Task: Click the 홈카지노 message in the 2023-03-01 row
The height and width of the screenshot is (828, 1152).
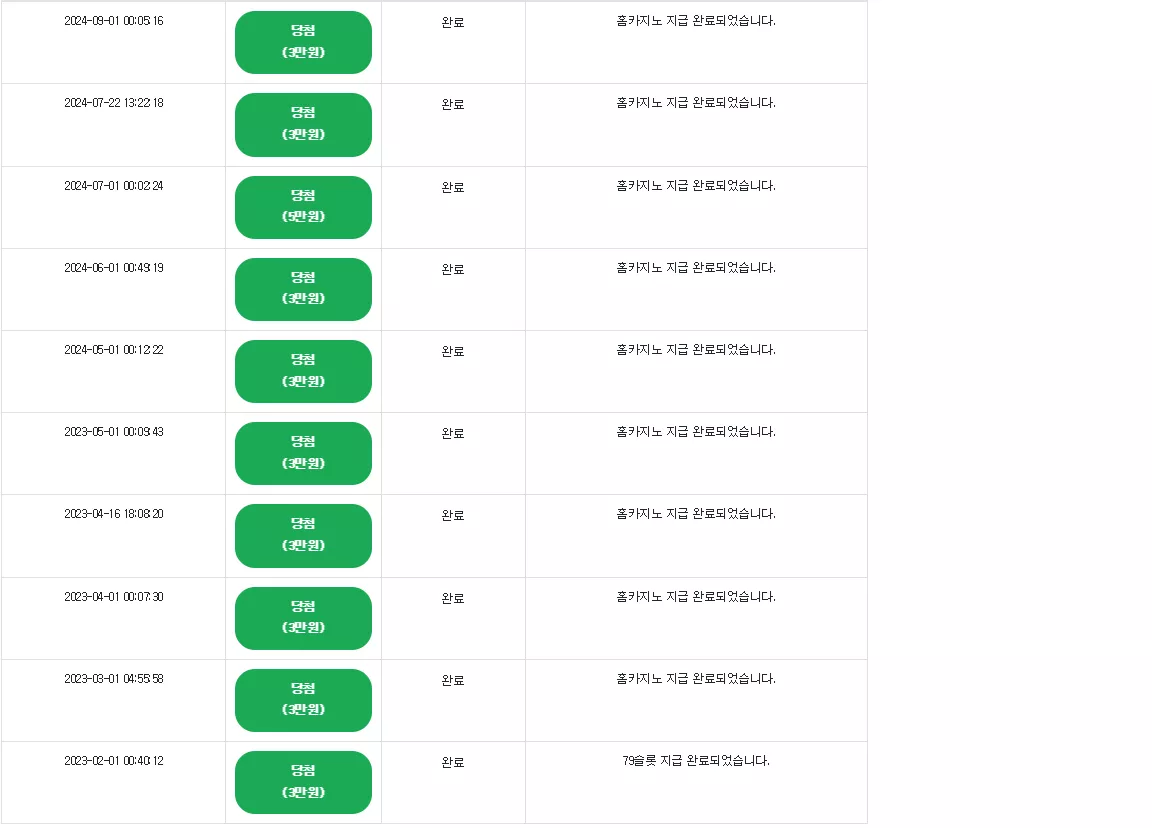Action: point(696,678)
